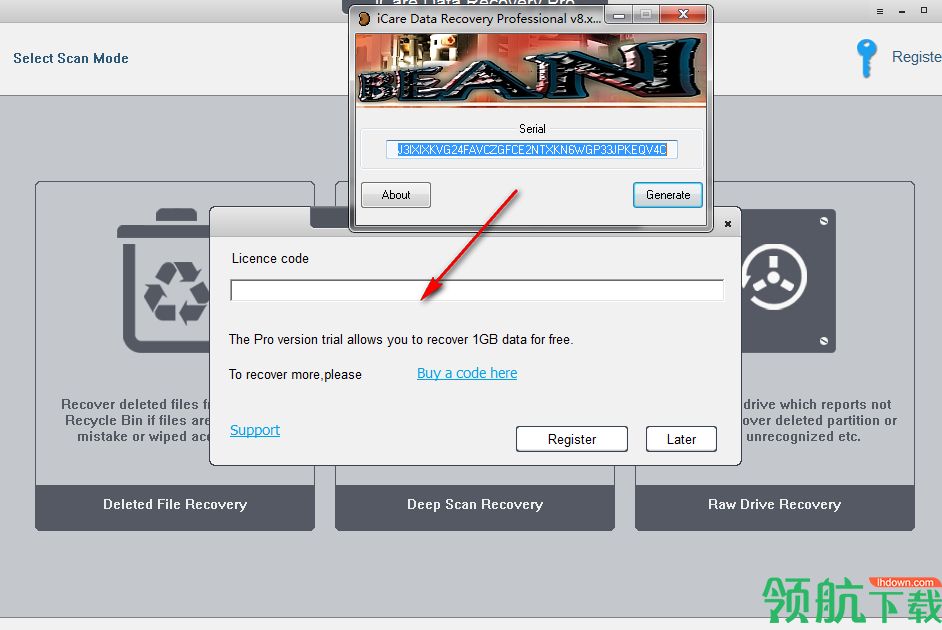942x630 pixels.
Task: Select Deleted File Recovery mode
Action: 175,504
